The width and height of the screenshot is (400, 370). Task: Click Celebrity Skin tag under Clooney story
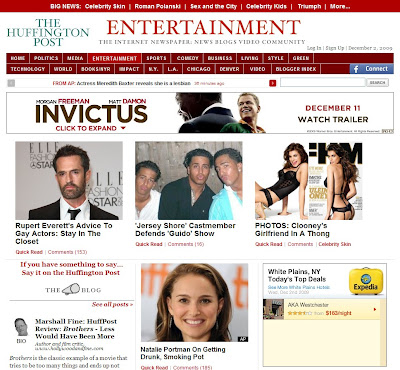click(335, 244)
